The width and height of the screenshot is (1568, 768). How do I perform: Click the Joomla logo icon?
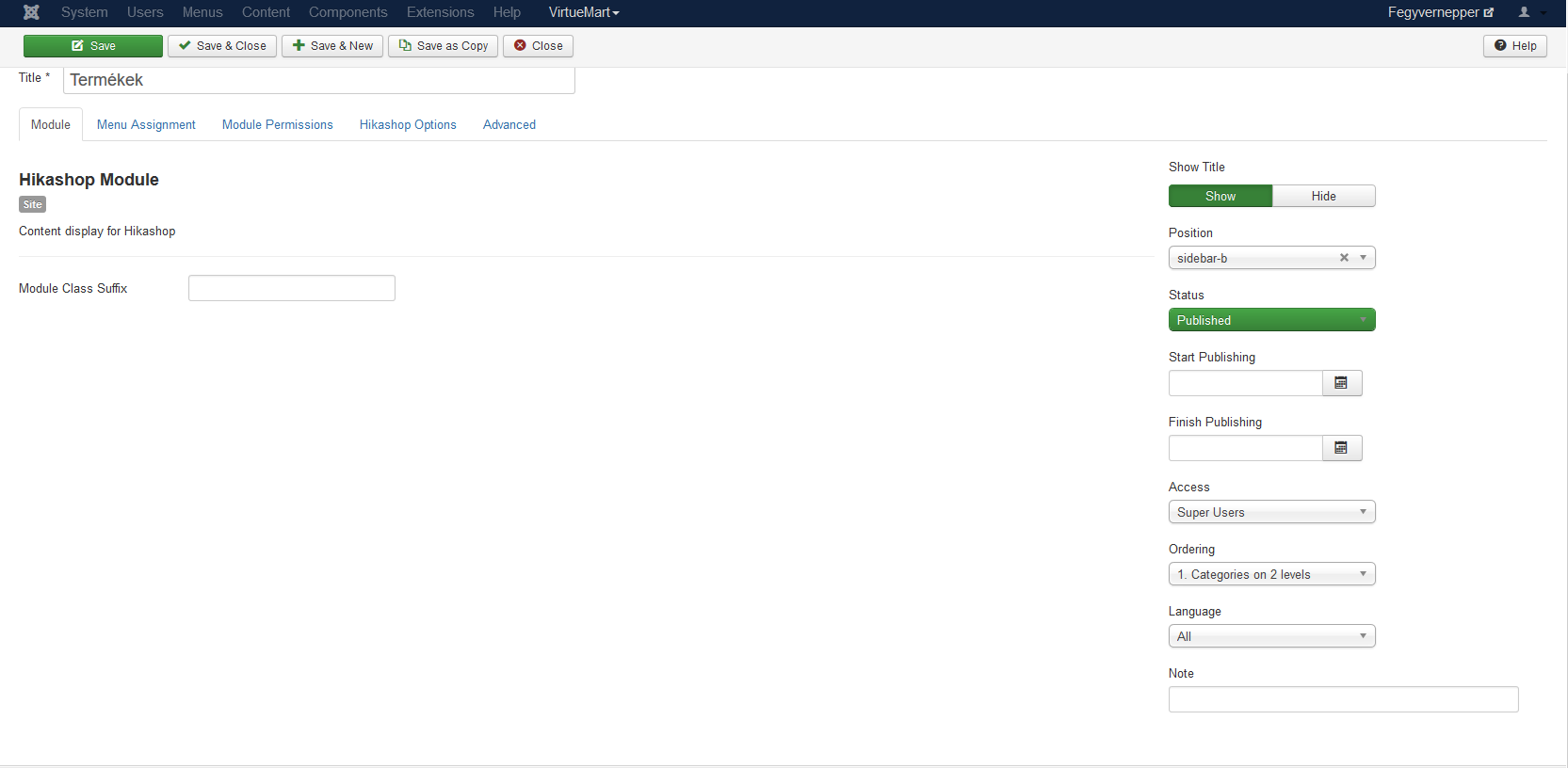tap(31, 12)
